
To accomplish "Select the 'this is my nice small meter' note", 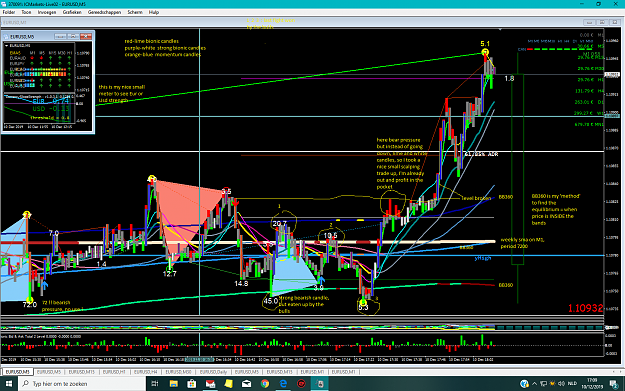I will point(122,94).
